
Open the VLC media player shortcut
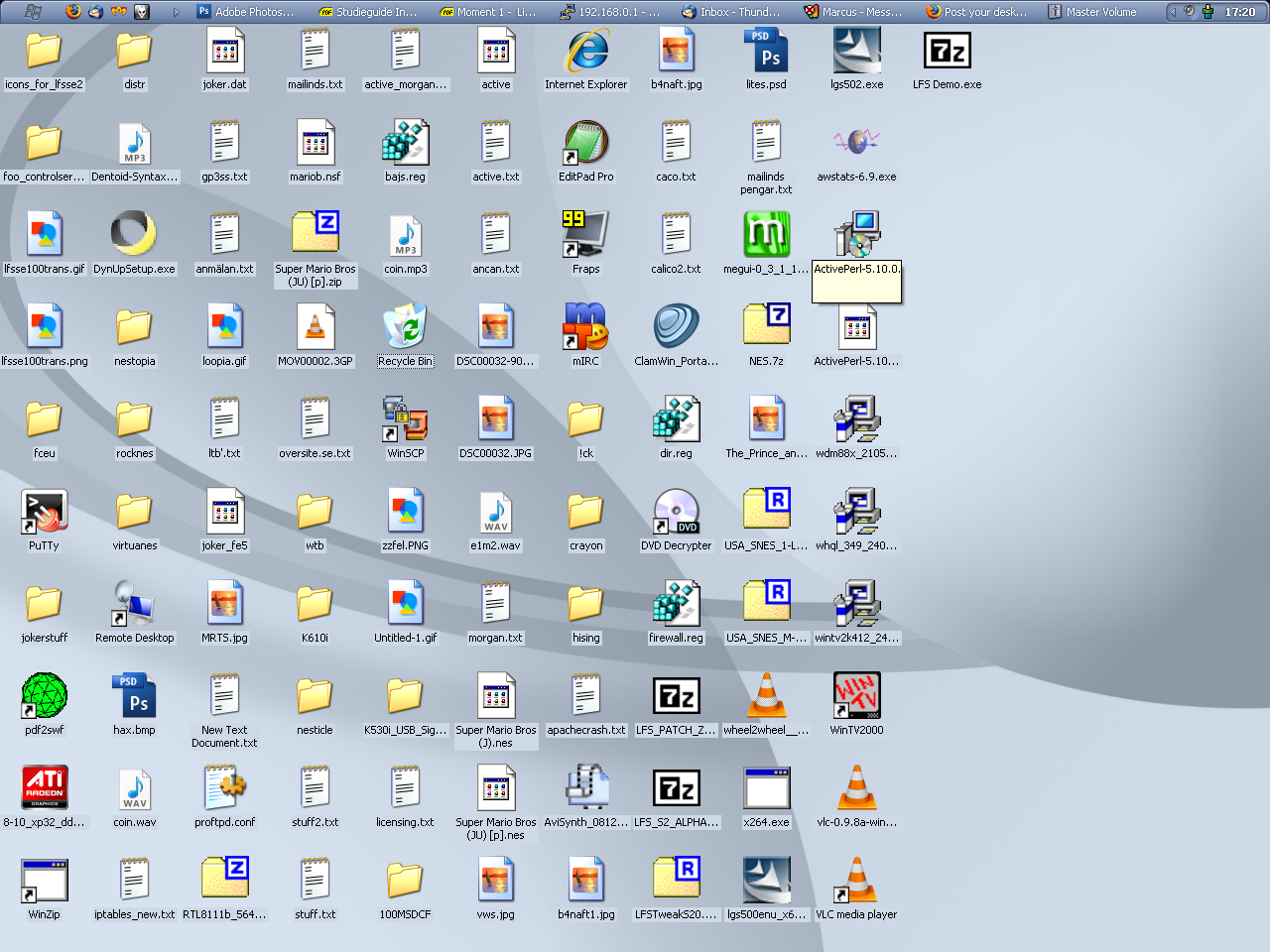(x=856, y=881)
